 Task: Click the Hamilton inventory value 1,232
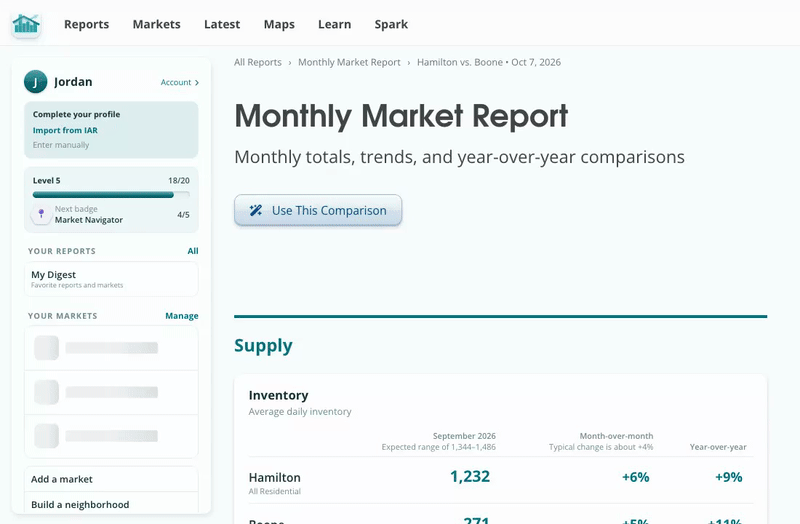point(469,476)
